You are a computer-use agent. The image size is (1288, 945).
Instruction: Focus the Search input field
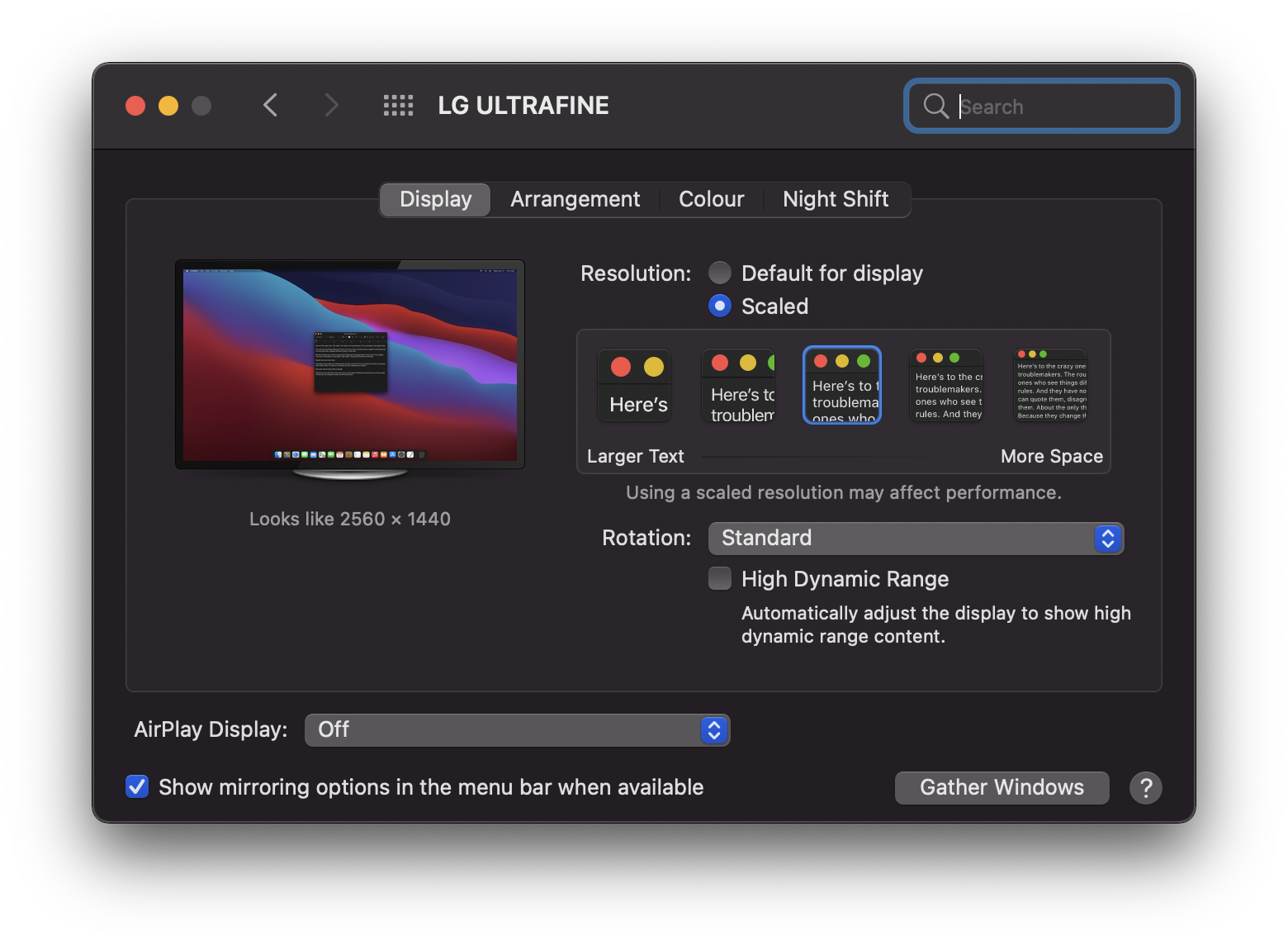click(x=1042, y=106)
